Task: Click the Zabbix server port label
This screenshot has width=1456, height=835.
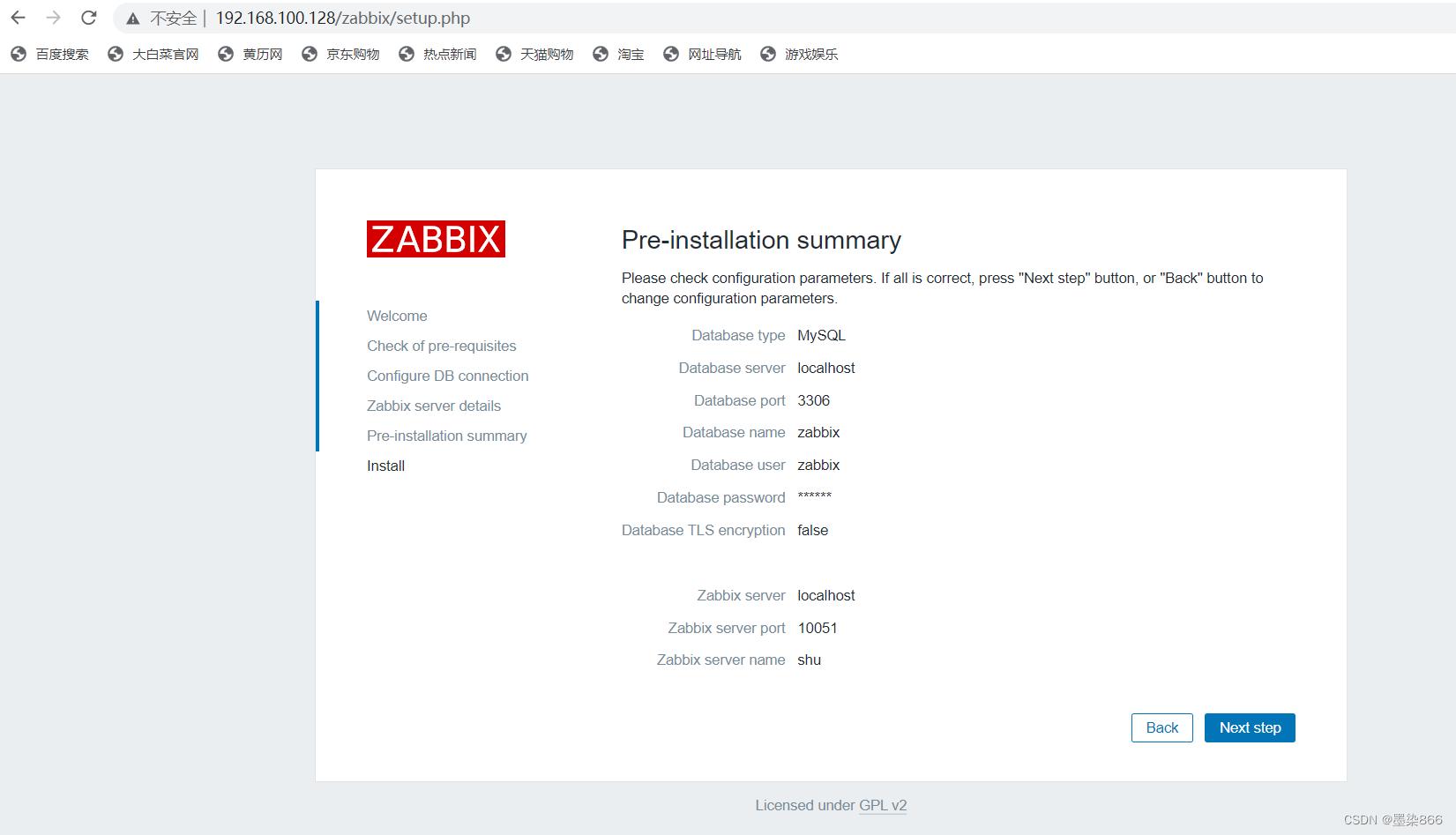Action: tap(727, 628)
